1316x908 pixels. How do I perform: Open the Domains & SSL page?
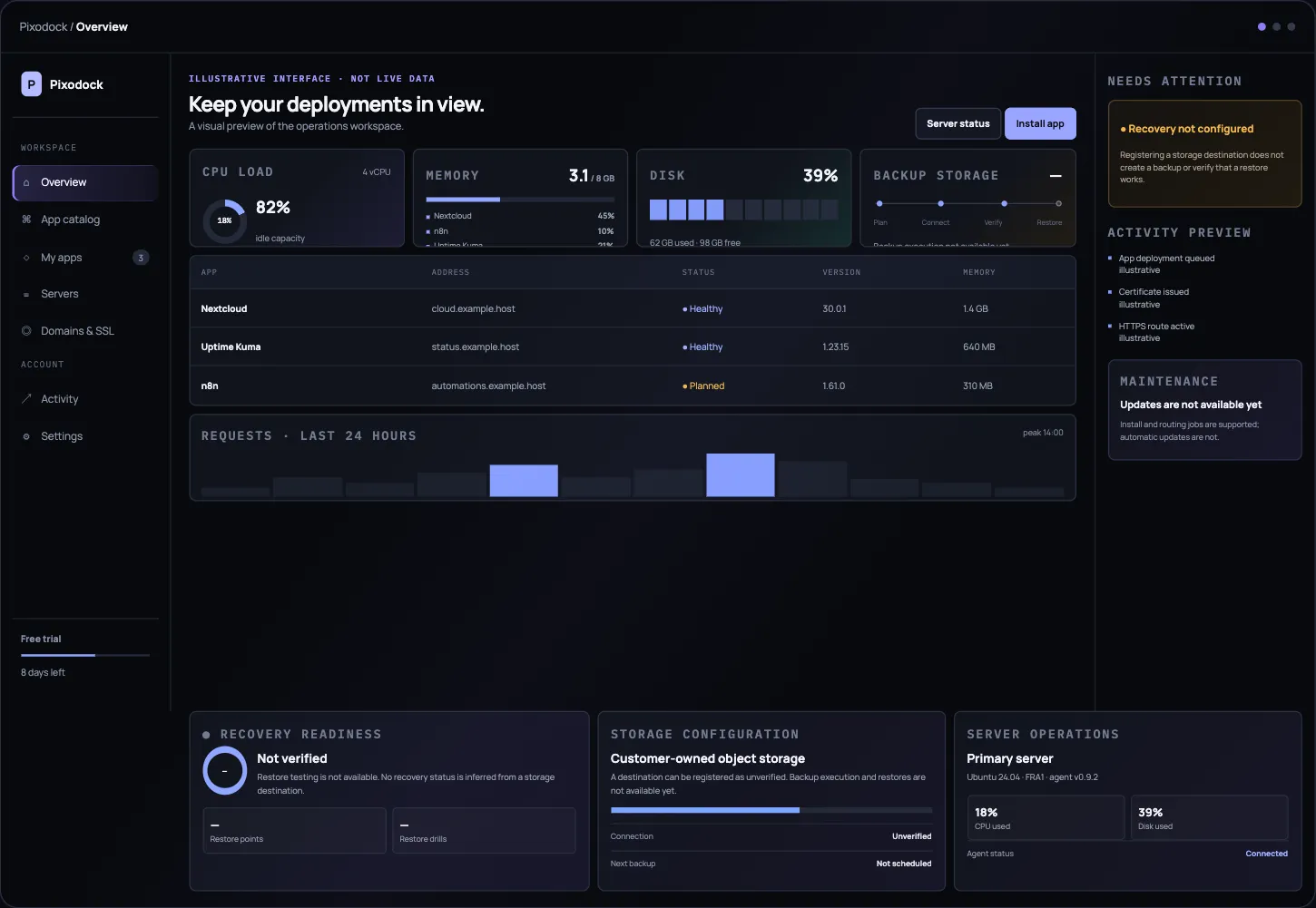point(85,331)
